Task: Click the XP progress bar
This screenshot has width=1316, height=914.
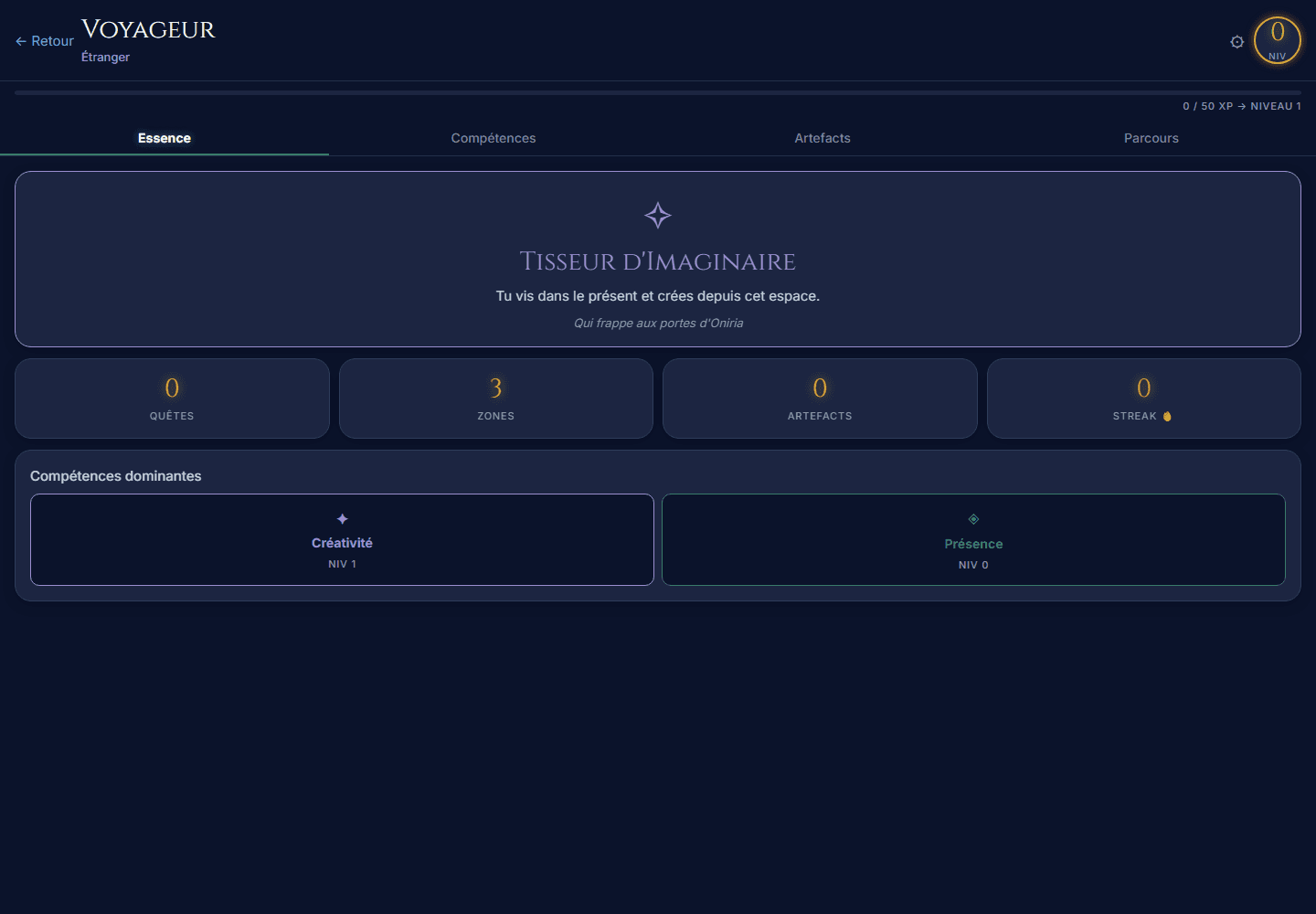Action: tap(658, 92)
